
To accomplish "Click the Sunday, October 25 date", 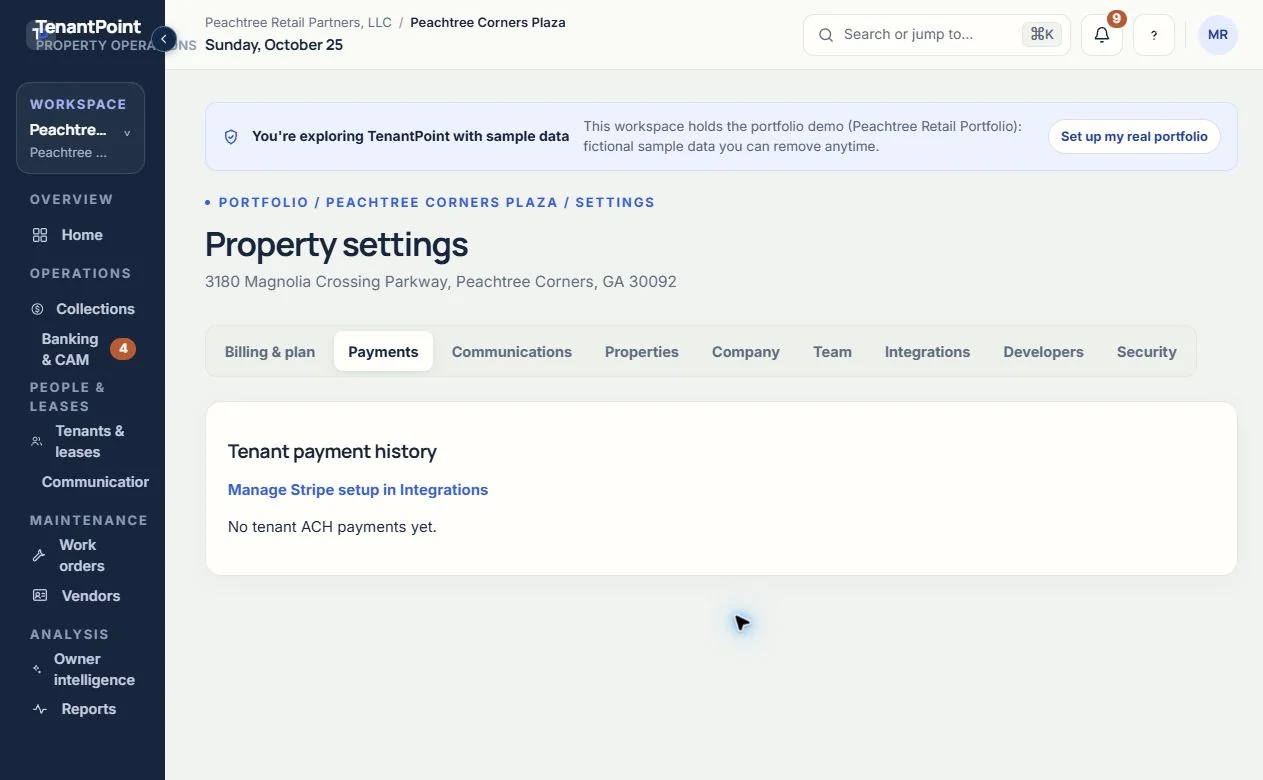I will [x=274, y=45].
